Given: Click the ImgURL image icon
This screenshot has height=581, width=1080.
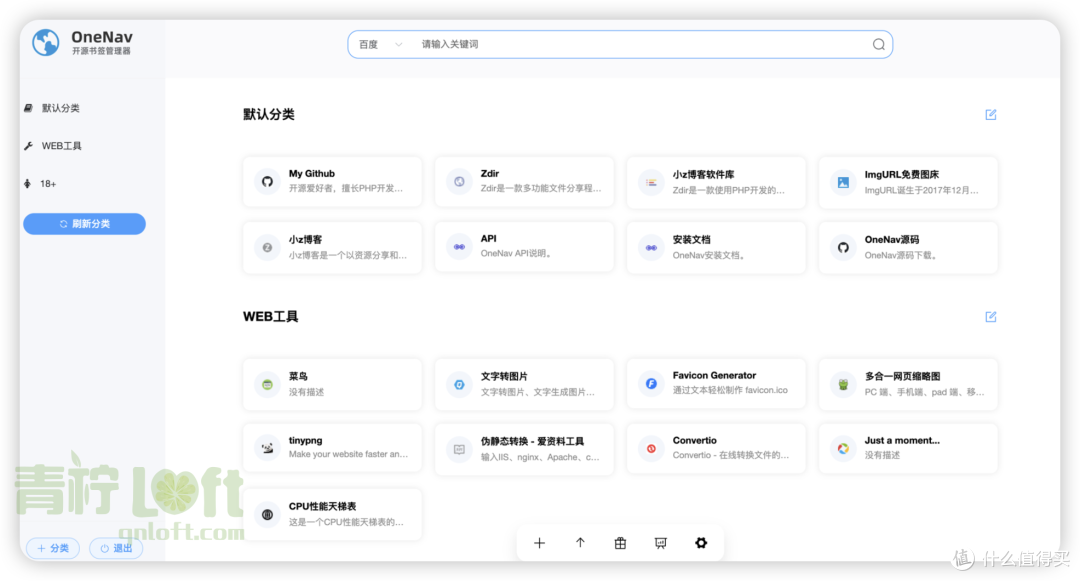Looking at the screenshot, I should [843, 182].
